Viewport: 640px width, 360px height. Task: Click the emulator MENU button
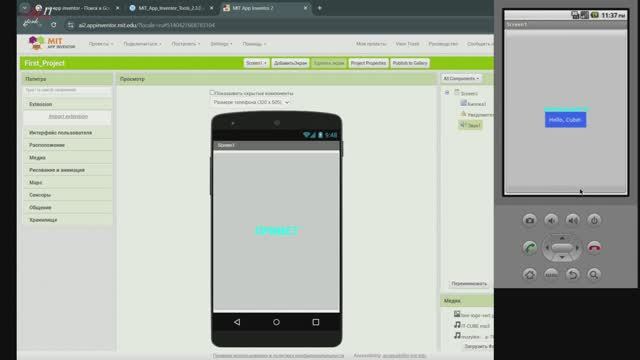click(551, 275)
